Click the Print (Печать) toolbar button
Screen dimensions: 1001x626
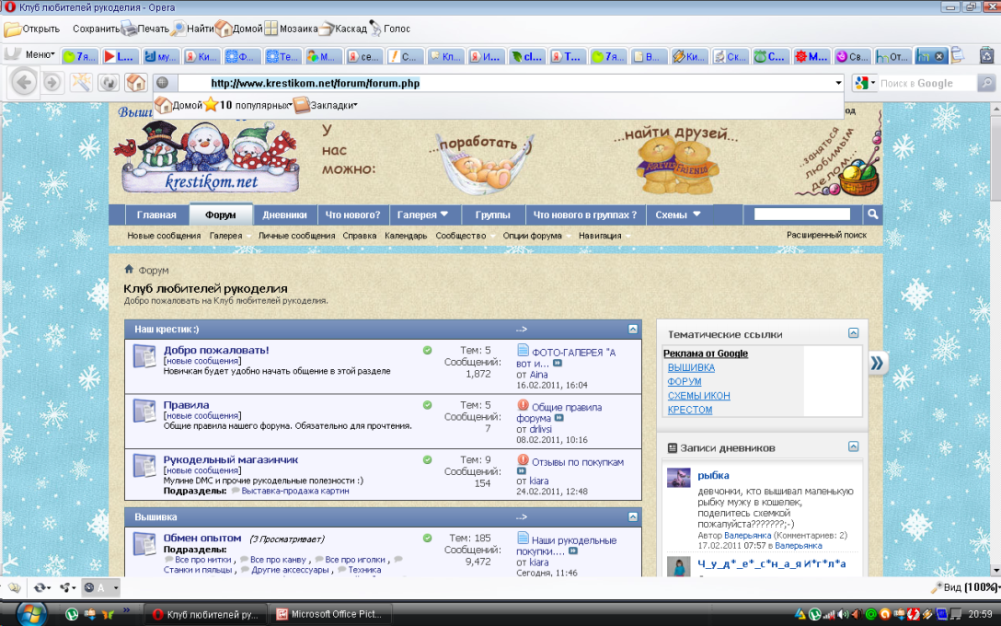[x=144, y=29]
